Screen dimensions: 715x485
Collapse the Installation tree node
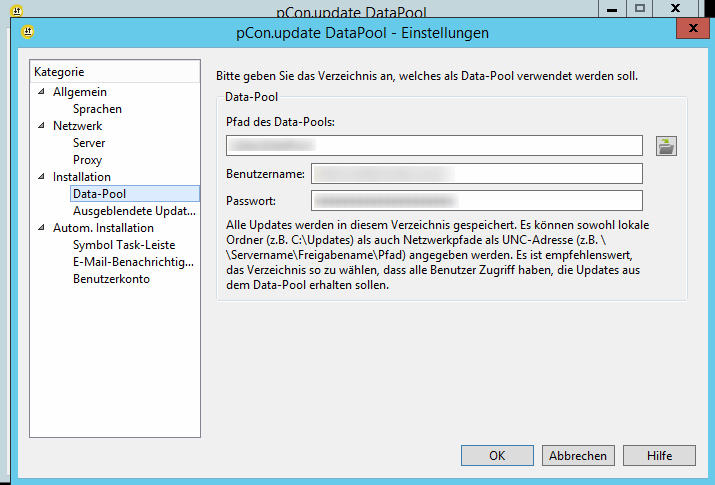(41, 176)
